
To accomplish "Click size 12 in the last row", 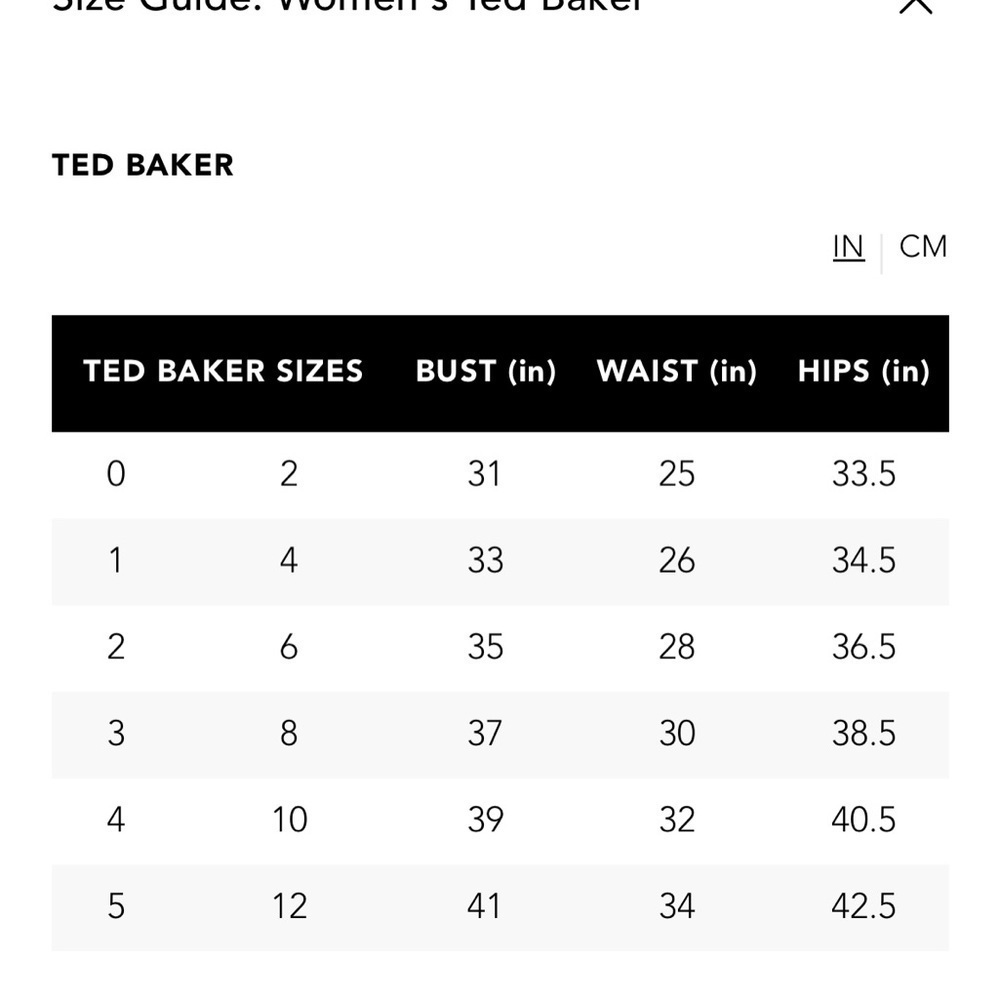I will (x=289, y=907).
